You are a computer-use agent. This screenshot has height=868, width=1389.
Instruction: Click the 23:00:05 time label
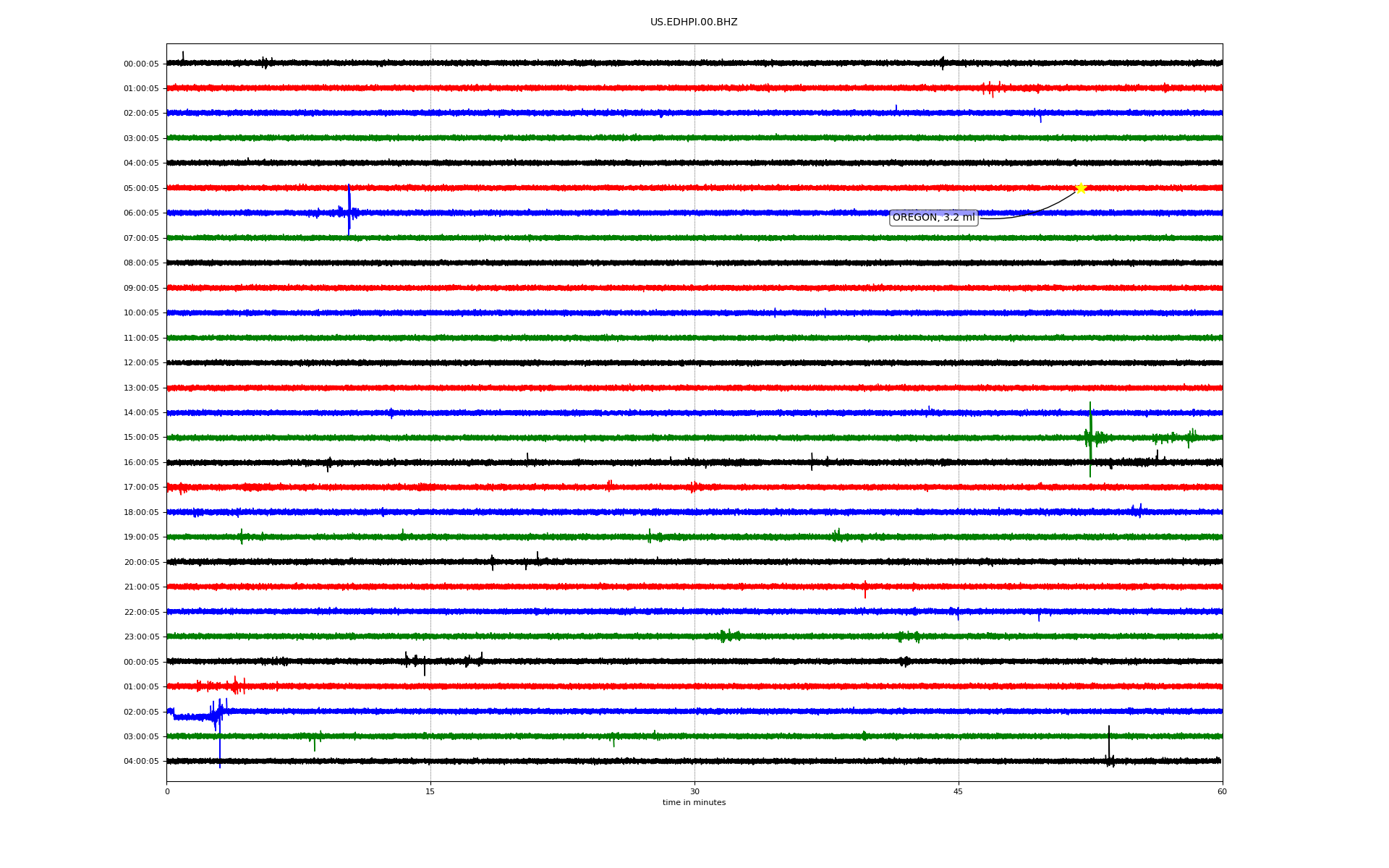[141, 637]
